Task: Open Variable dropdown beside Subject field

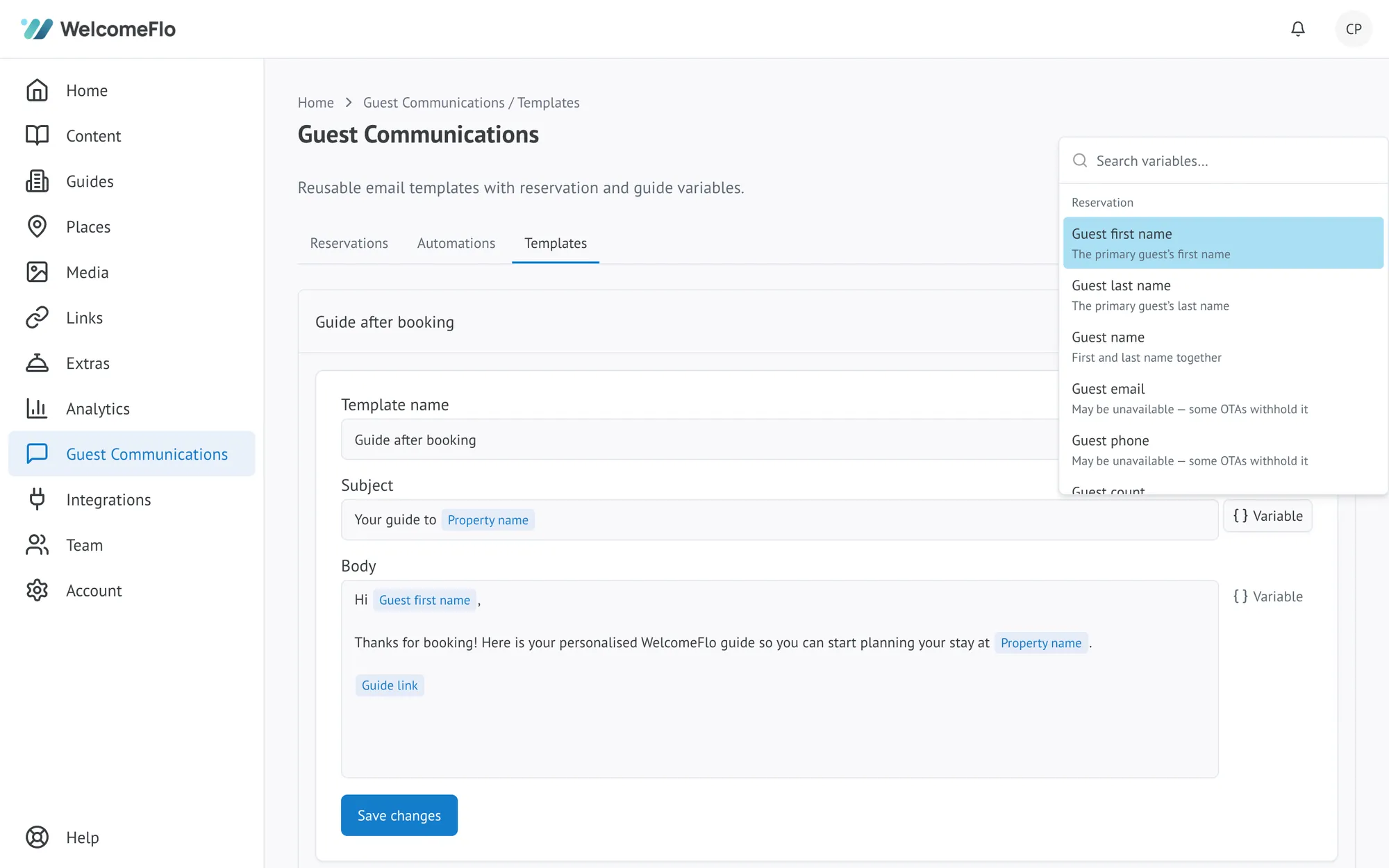Action: [x=1267, y=516]
